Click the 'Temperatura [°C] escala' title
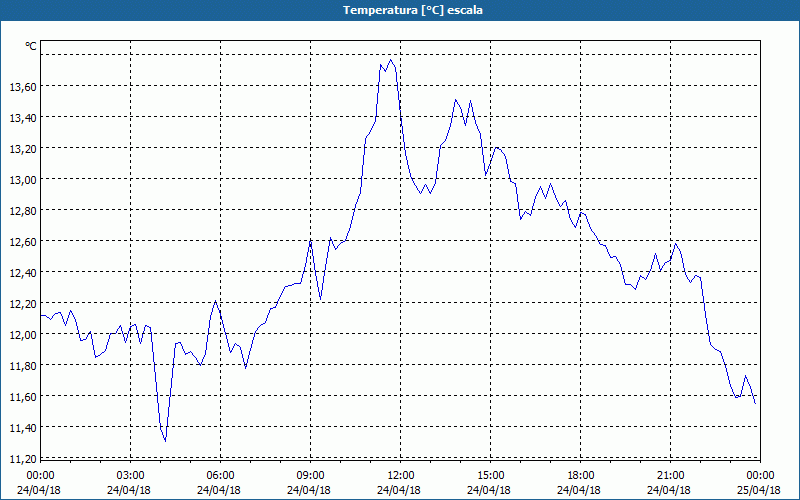The image size is (800, 500). coord(413,10)
